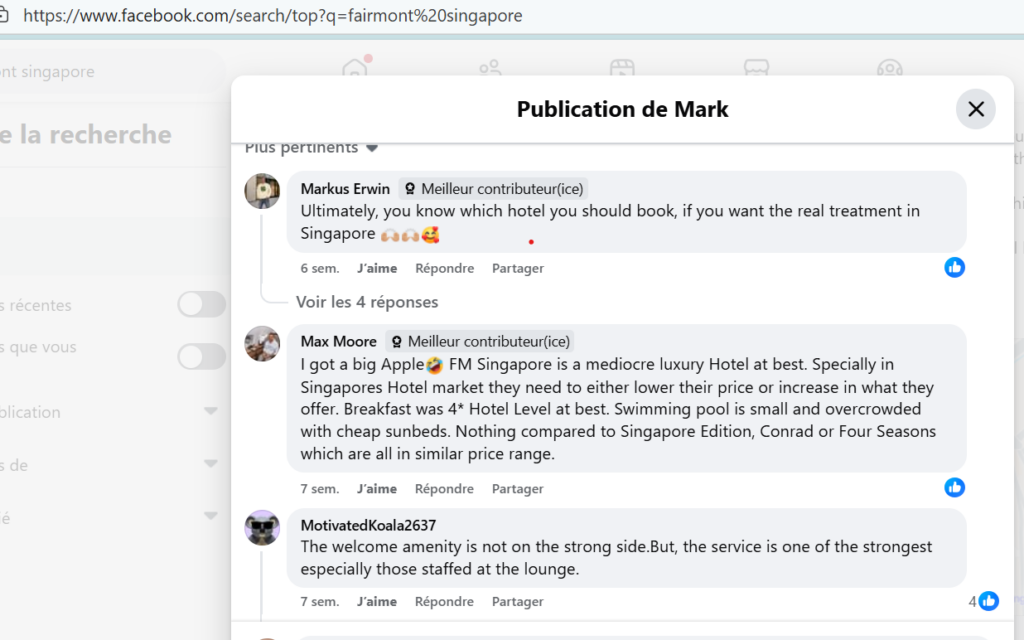Click the Meilleur contributeur badge beside Markus Erwin
This screenshot has width=1024, height=640.
point(493,188)
